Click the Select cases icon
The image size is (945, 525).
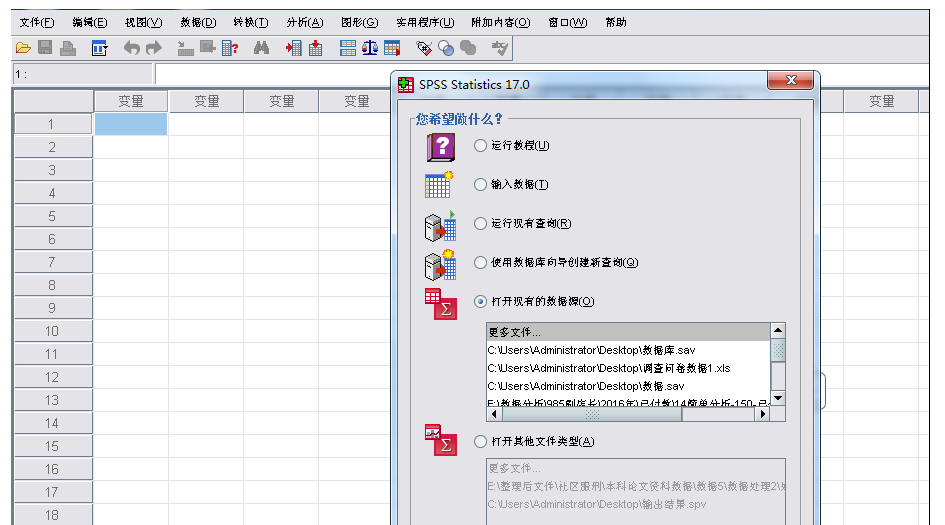click(392, 48)
